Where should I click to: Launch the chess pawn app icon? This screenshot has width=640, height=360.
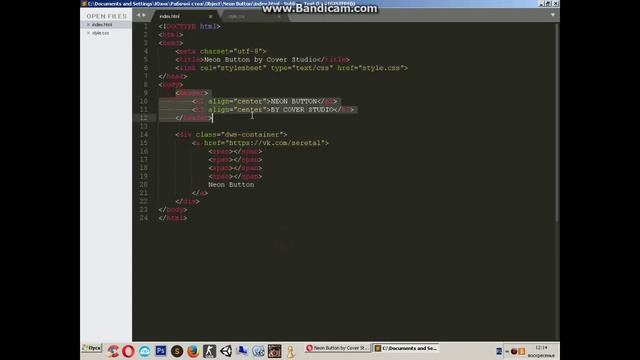click(x=291, y=351)
